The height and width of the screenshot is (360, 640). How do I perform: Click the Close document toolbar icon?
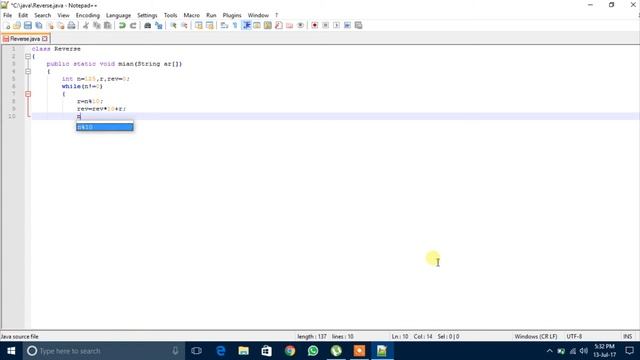click(50, 25)
